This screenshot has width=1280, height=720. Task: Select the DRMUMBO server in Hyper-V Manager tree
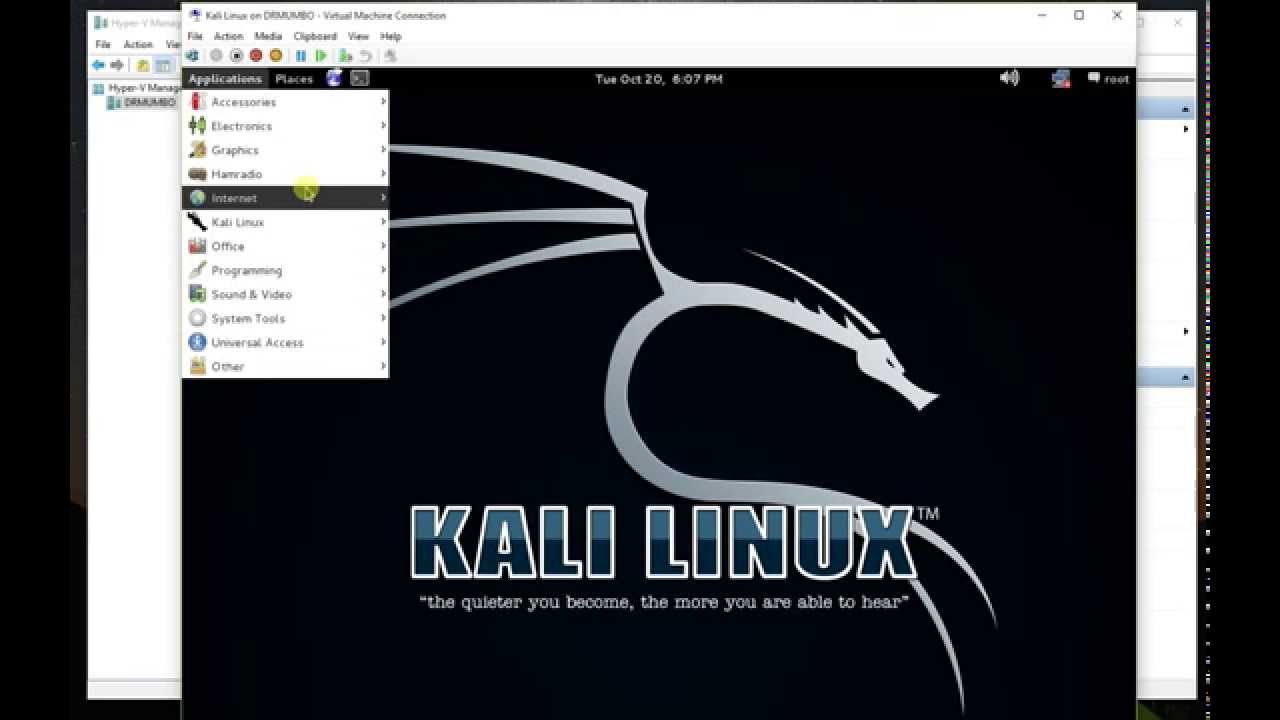point(142,102)
